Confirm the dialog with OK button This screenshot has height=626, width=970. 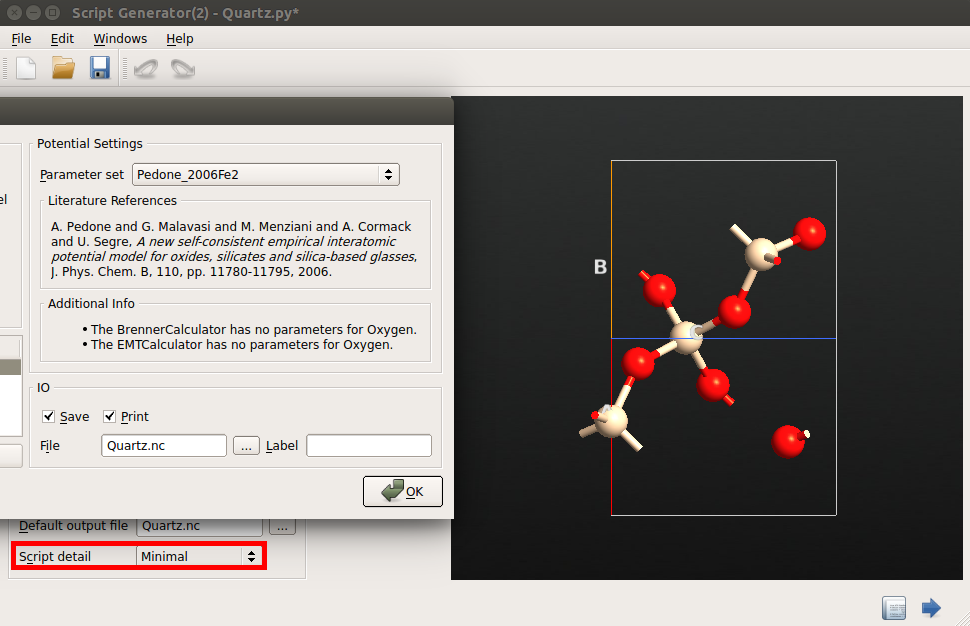(403, 491)
